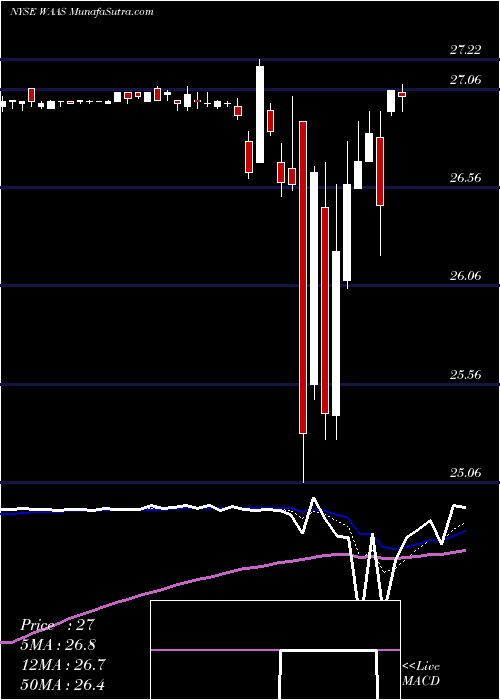Click the 25.56 price level label

point(466,375)
